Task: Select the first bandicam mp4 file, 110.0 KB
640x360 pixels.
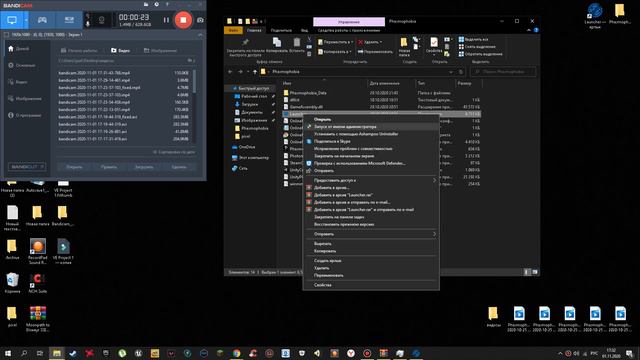Action: click(x=124, y=73)
